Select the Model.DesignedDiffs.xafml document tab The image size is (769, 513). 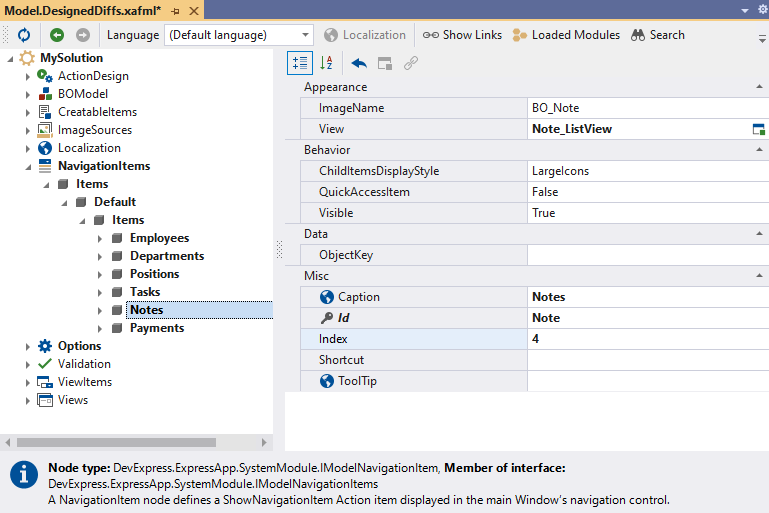pyautogui.click(x=82, y=11)
